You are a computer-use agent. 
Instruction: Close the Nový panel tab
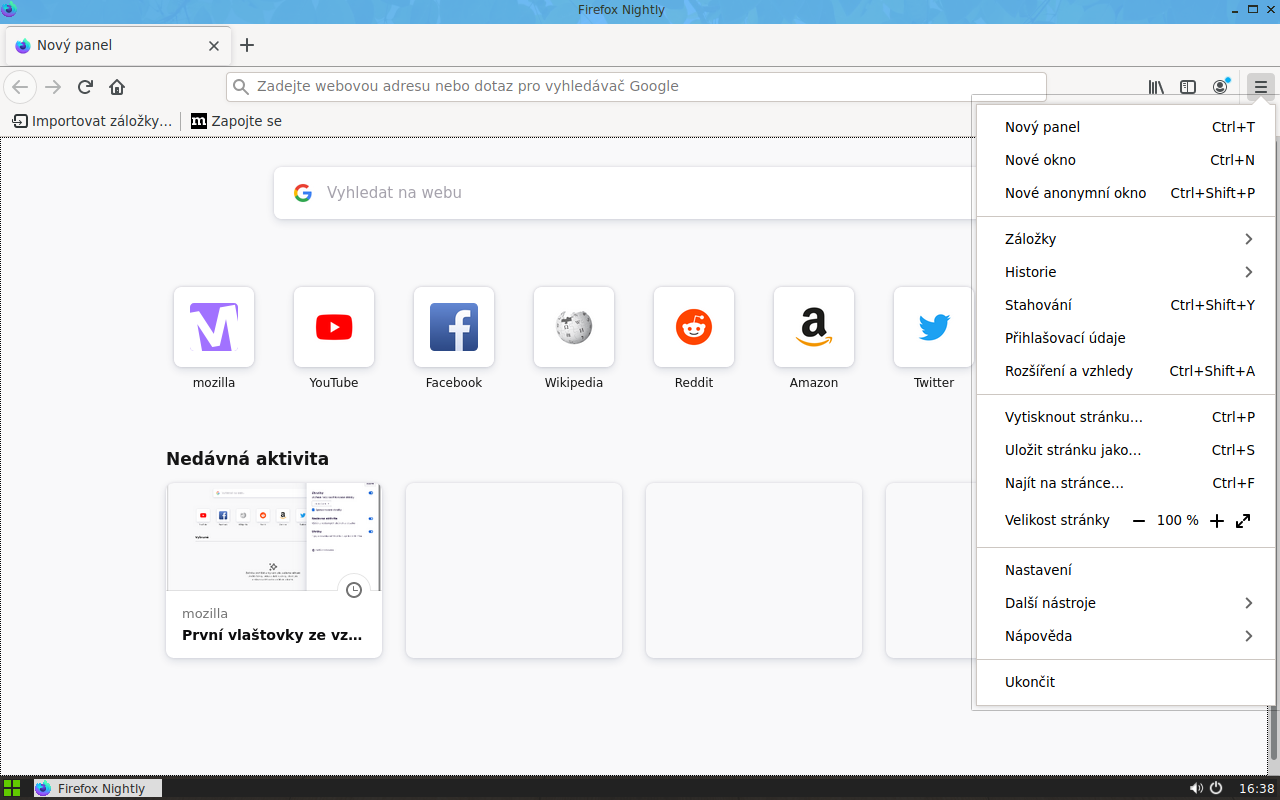pyautogui.click(x=213, y=45)
